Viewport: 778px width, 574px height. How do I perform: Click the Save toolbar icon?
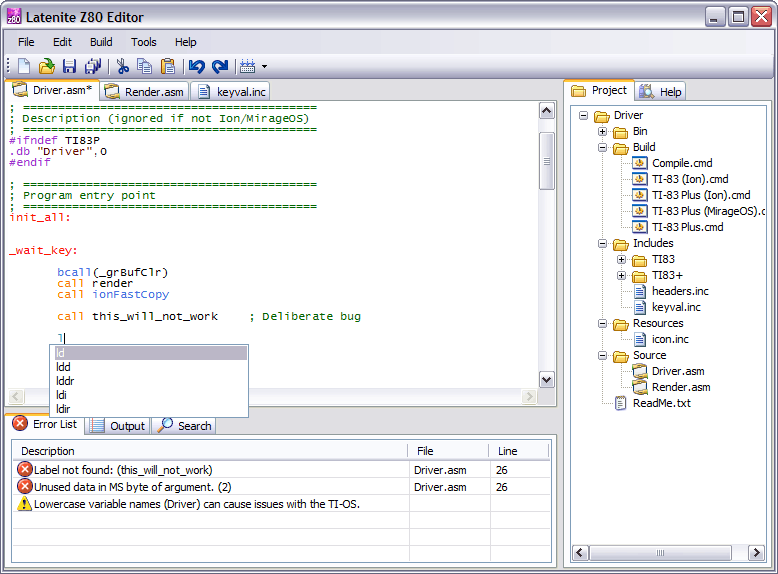pyautogui.click(x=69, y=66)
